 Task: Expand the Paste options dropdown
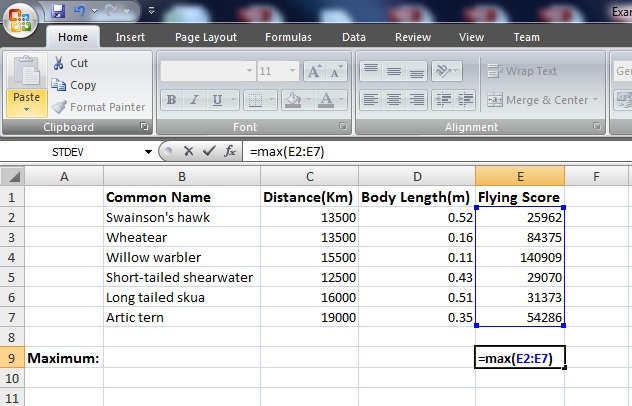[27, 103]
